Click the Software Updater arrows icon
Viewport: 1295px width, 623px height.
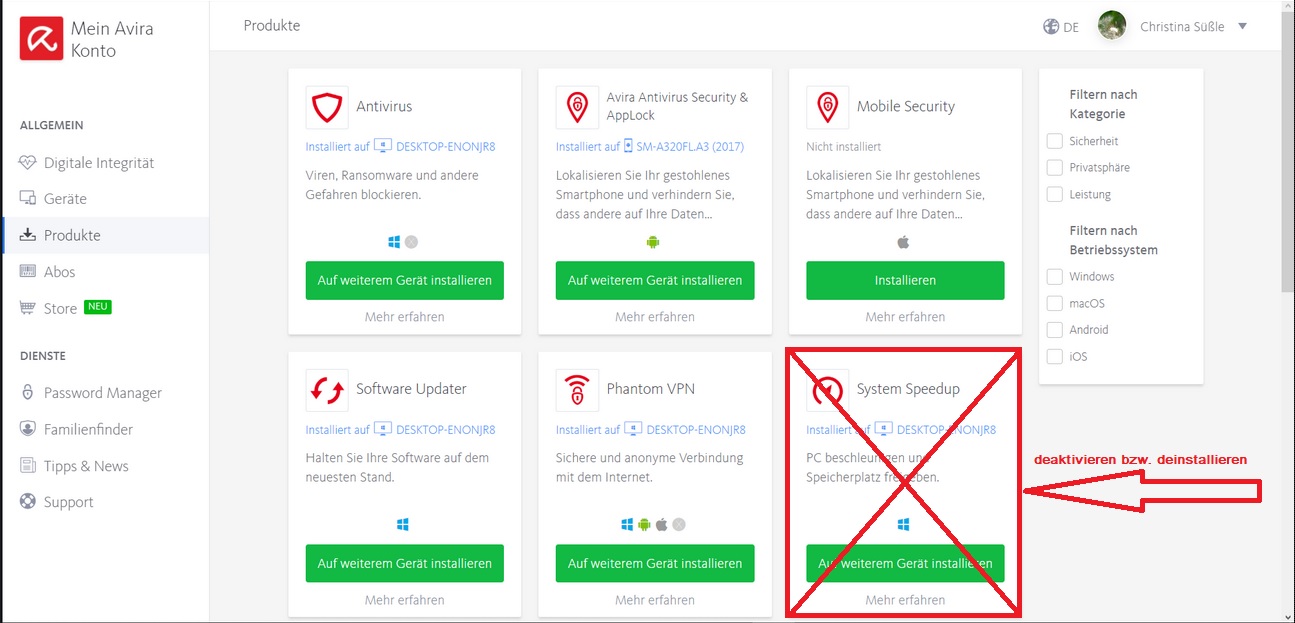[x=327, y=390]
